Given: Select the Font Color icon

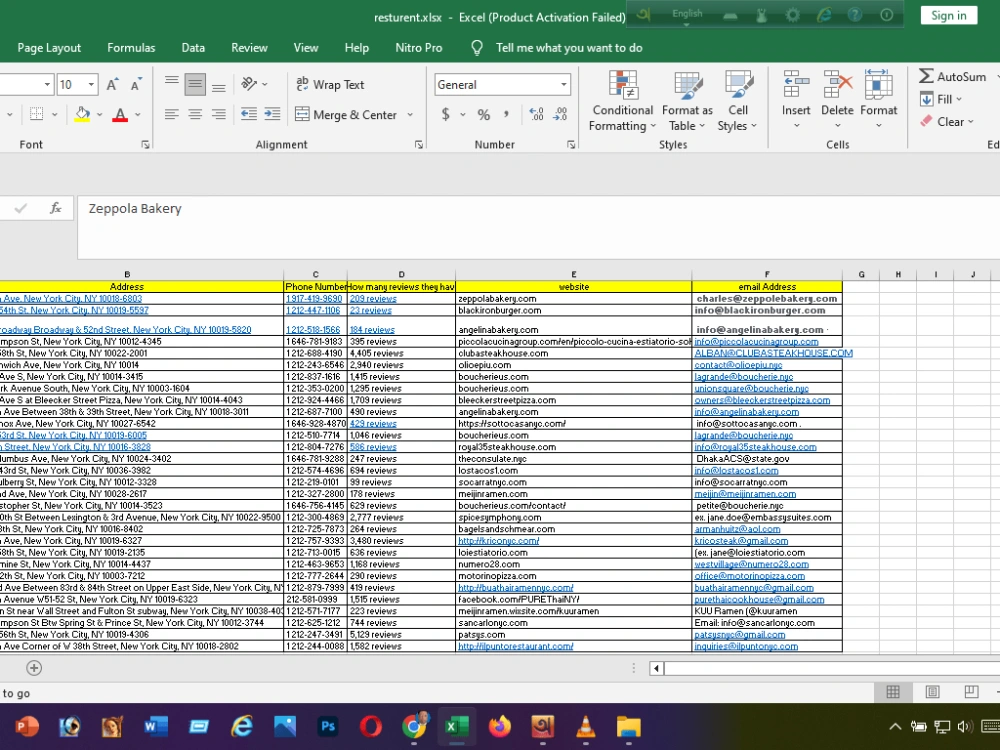Looking at the screenshot, I should (x=119, y=115).
